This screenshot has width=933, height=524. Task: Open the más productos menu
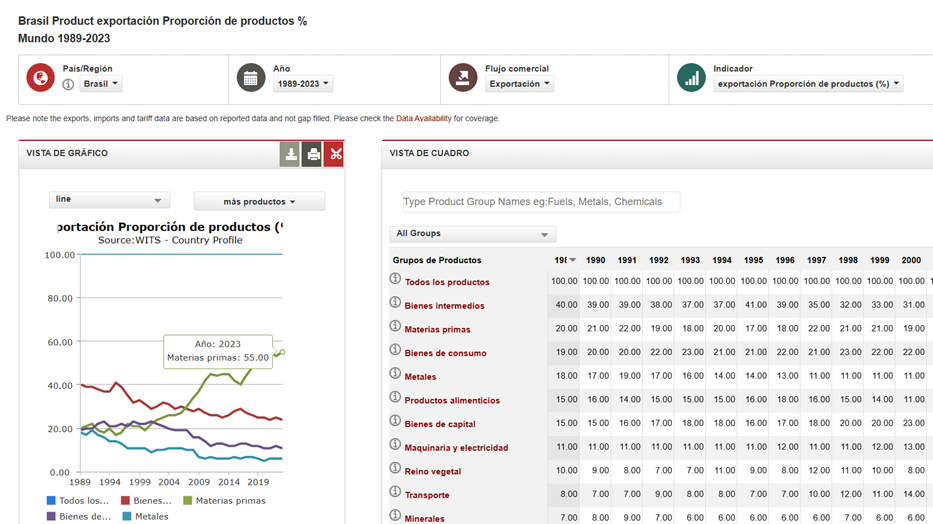click(259, 201)
